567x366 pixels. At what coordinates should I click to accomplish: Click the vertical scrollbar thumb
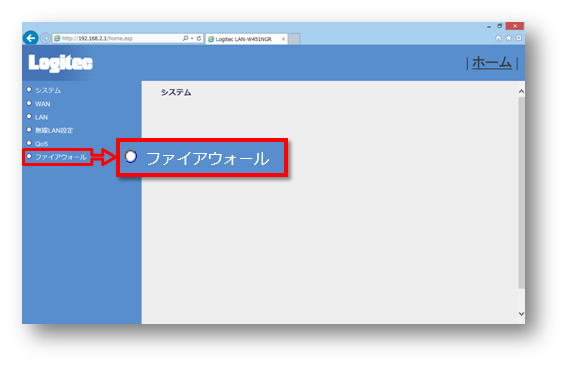coord(521,193)
